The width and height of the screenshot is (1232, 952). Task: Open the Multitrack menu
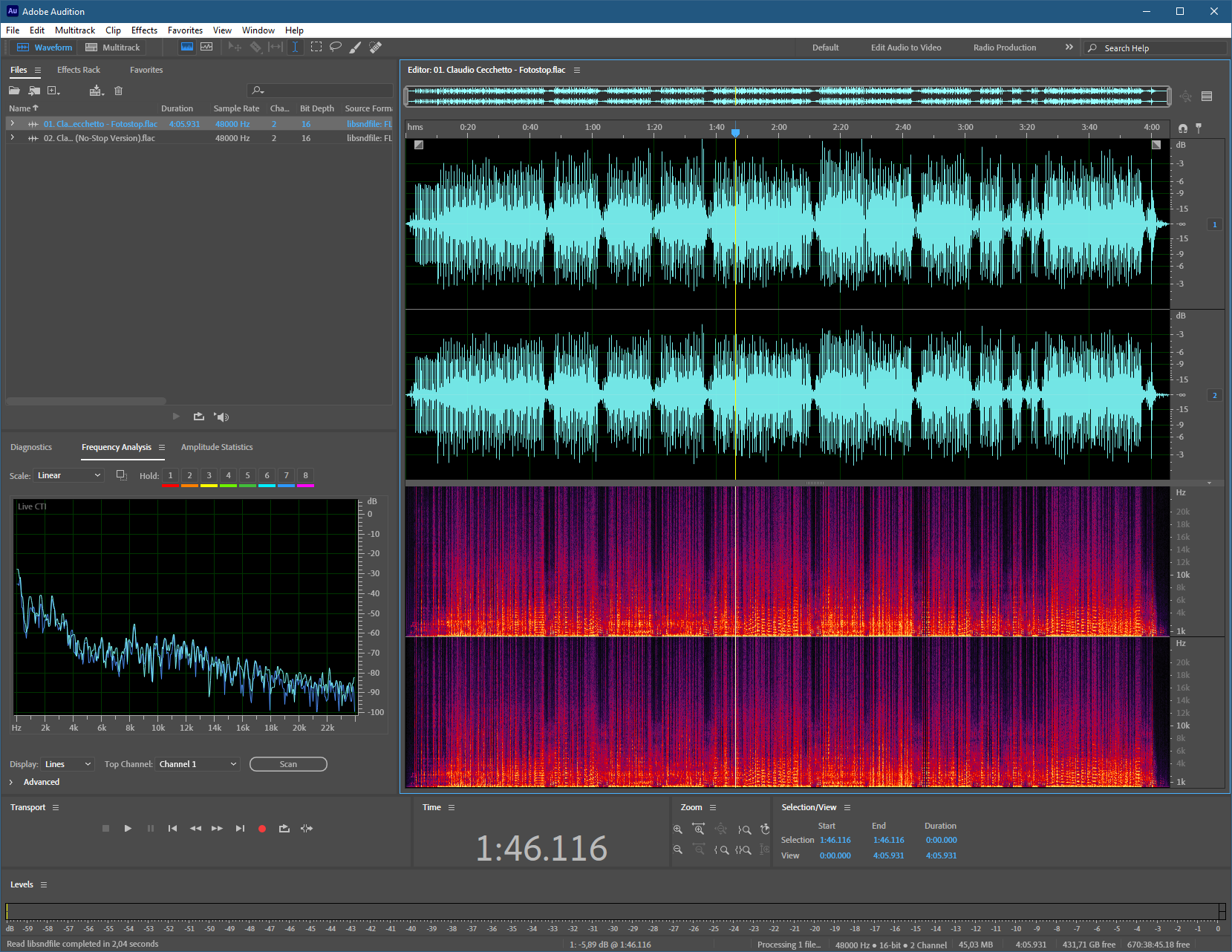(75, 30)
